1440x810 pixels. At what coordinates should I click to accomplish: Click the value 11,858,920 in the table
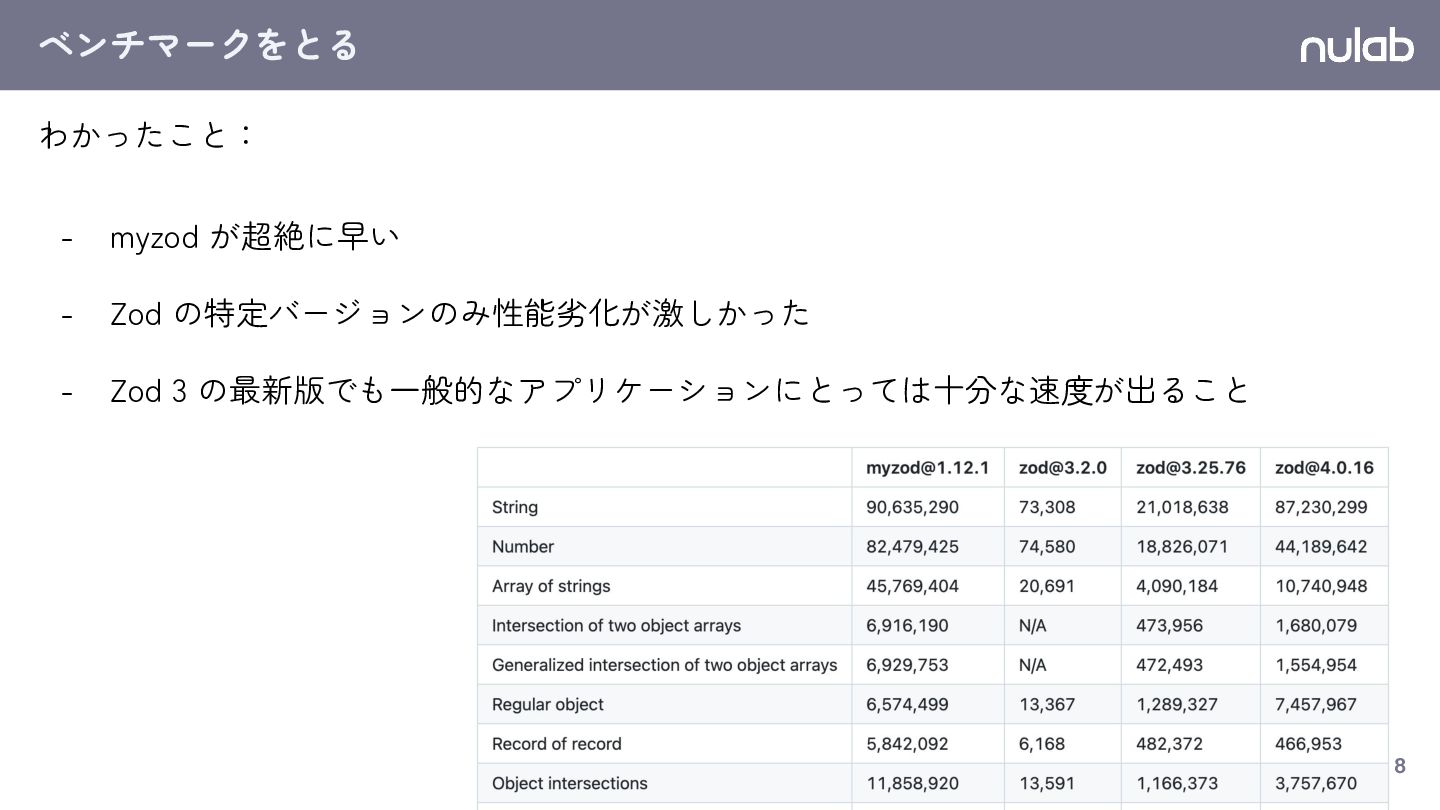(x=911, y=784)
